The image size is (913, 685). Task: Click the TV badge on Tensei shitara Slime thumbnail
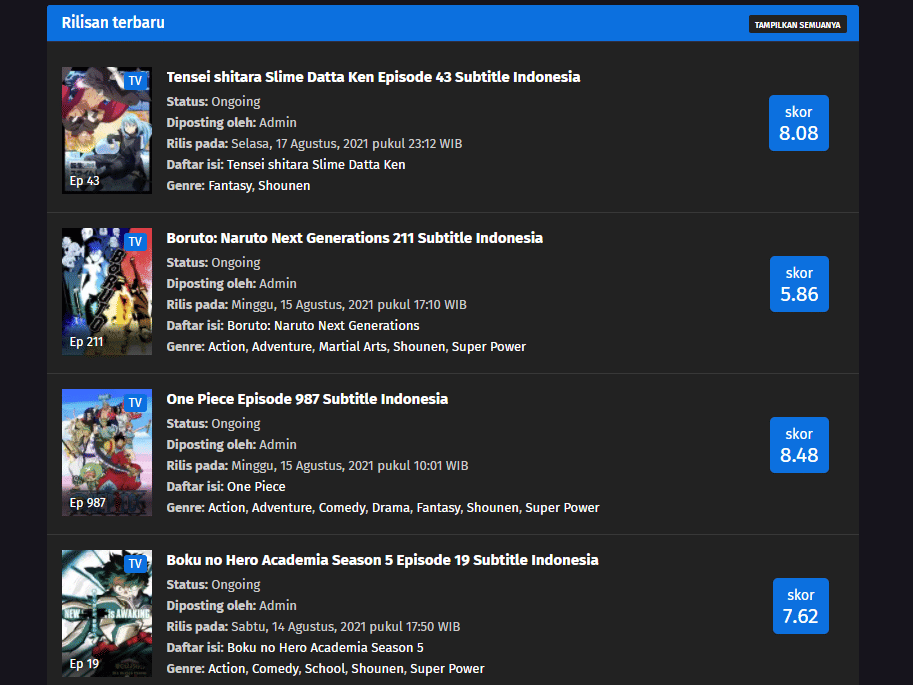(135, 80)
